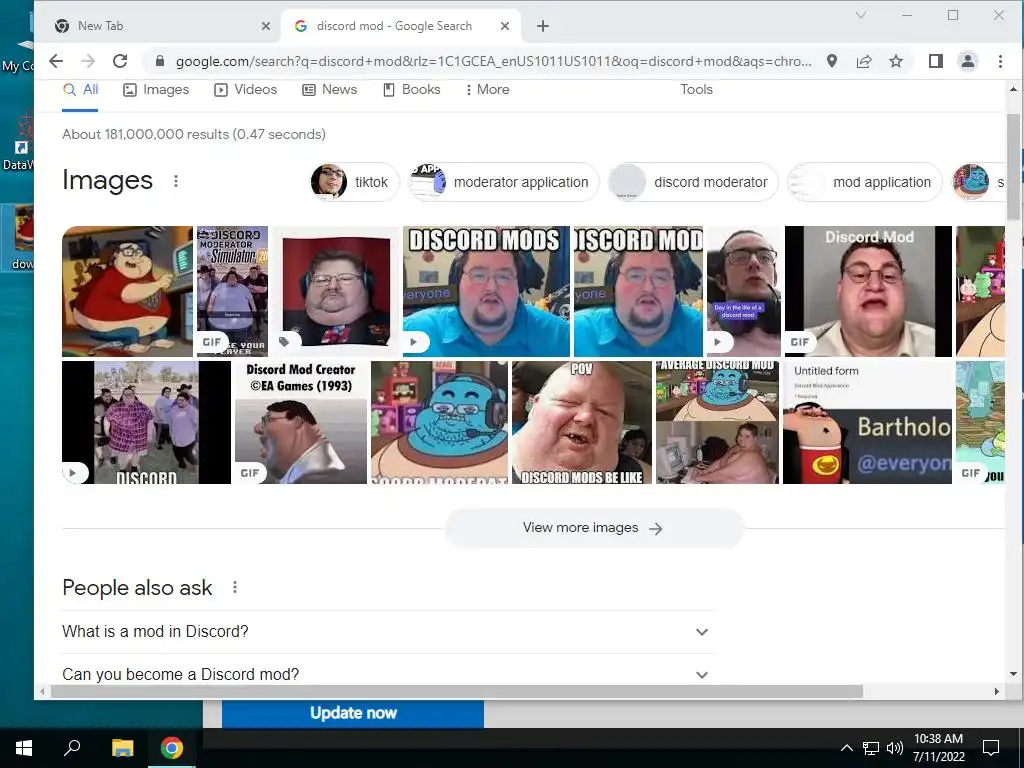1024x768 pixels.
Task: Open the DISCORD MODS BE LIKE thumbnail
Action: (x=581, y=423)
